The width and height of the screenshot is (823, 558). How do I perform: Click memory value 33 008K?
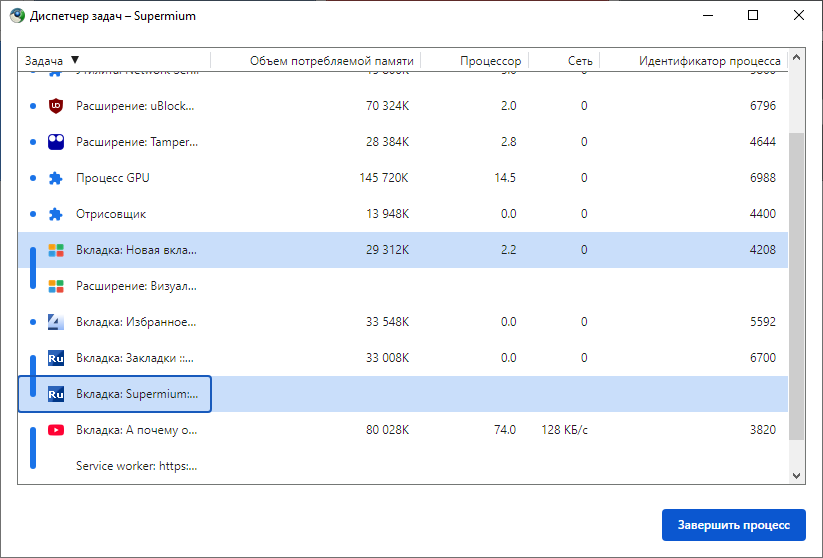(387, 358)
